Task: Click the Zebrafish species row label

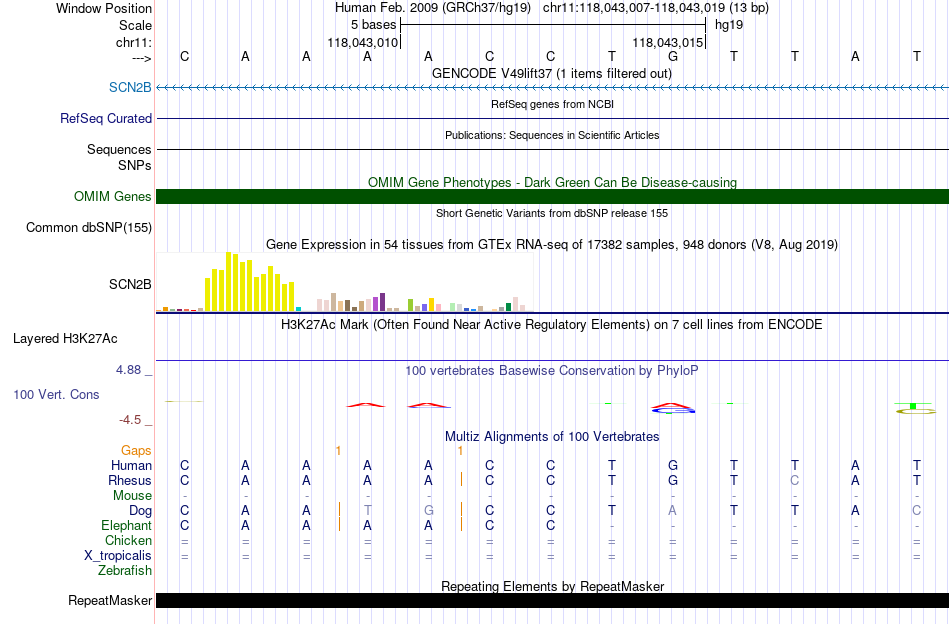Action: click(125, 570)
